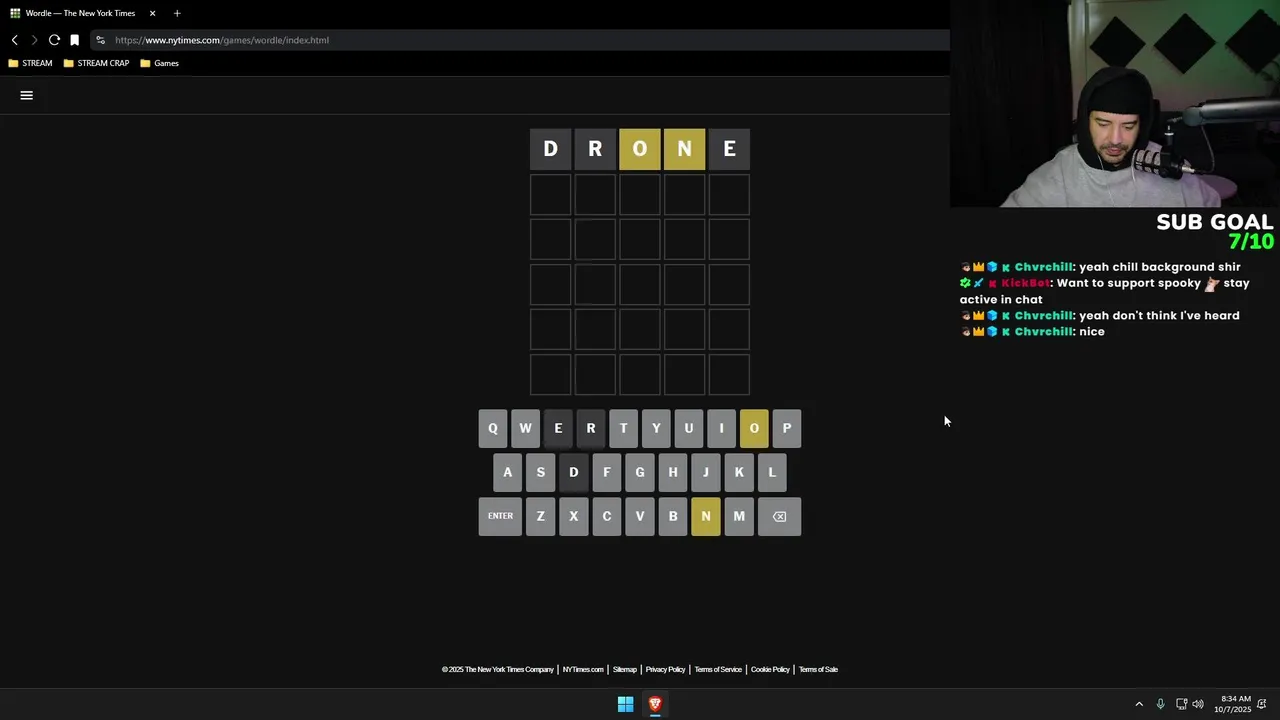Open the Sitemap footer link

(624, 669)
